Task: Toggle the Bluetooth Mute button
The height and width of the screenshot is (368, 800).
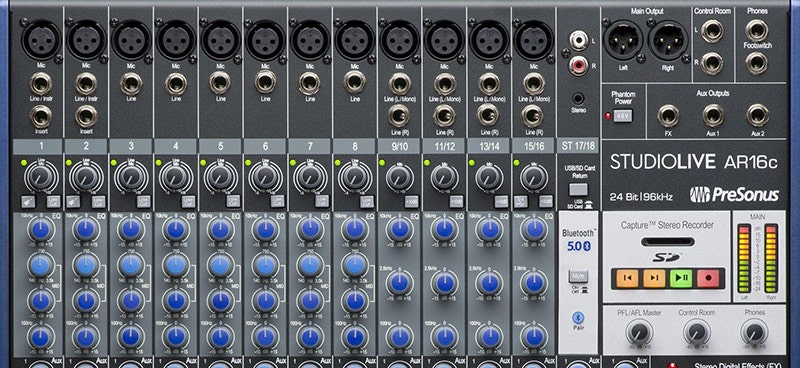Action: pyautogui.click(x=578, y=277)
